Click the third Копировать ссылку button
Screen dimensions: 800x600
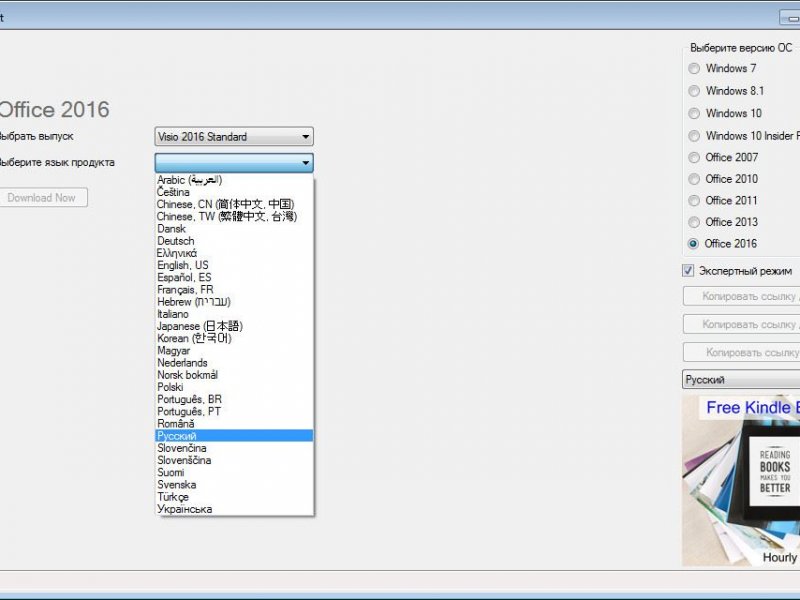[x=741, y=352]
